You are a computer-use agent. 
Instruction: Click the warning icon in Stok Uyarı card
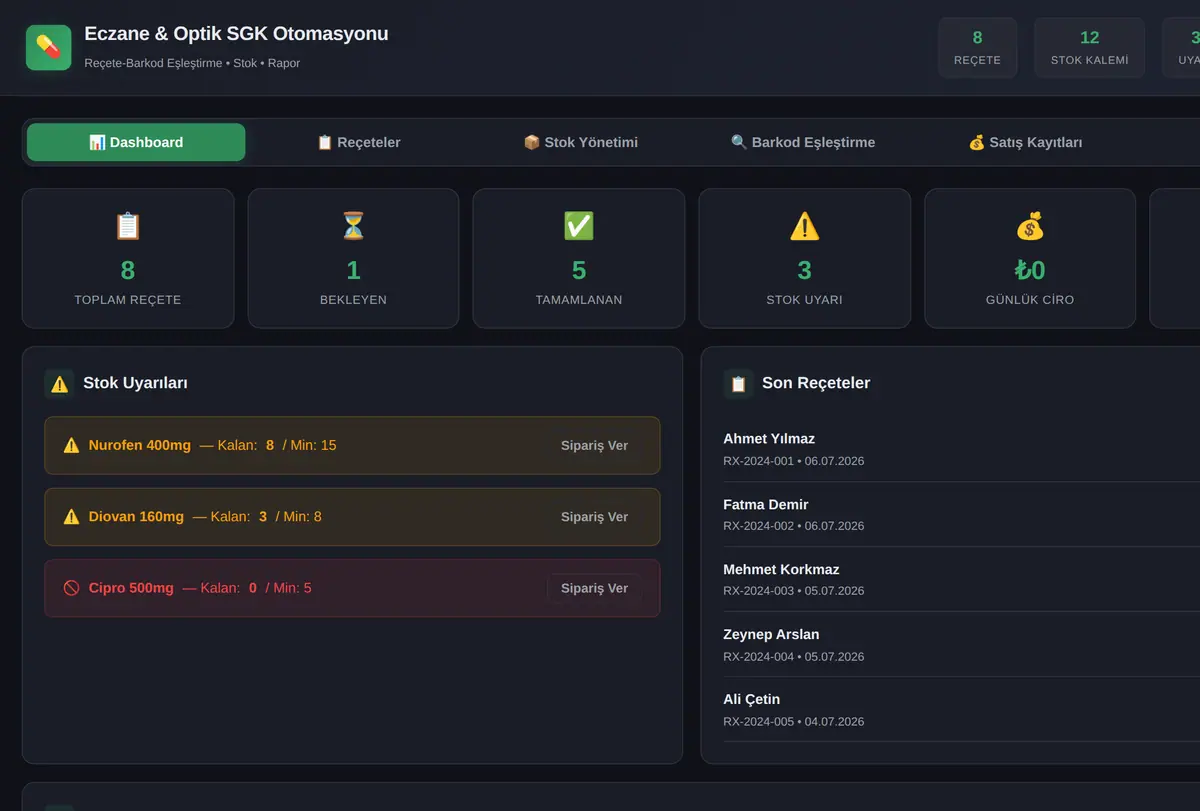pos(804,226)
